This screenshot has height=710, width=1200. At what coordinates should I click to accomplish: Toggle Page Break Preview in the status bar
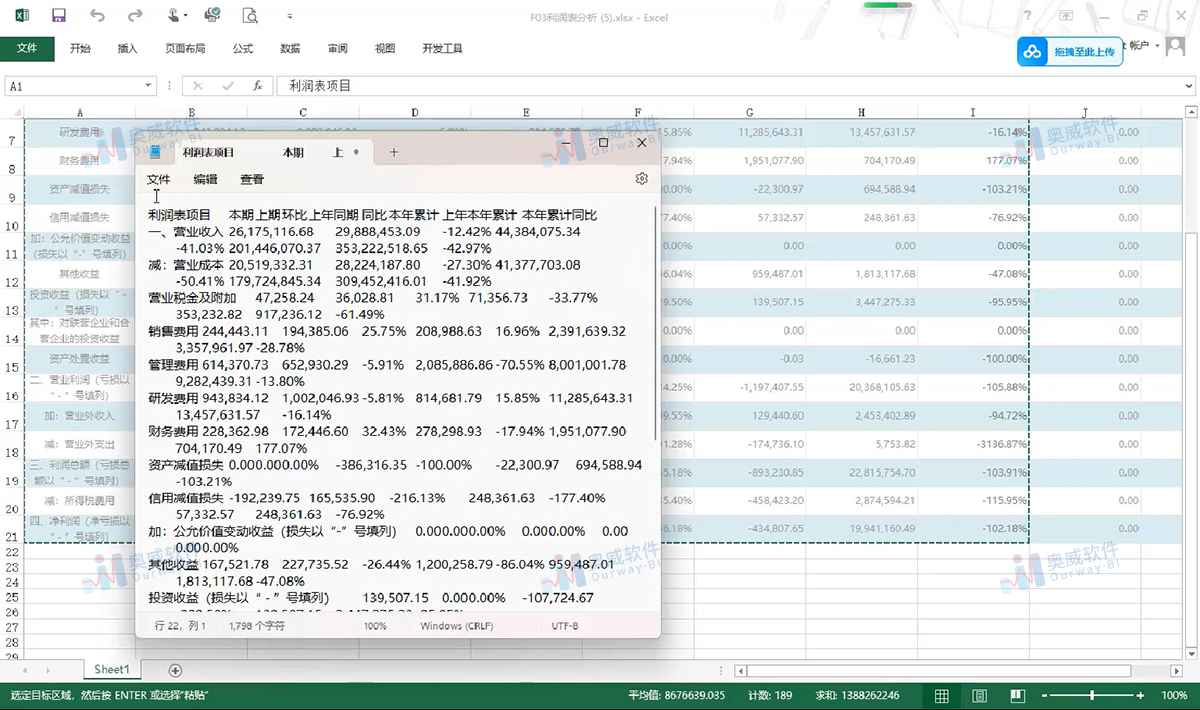[x=1017, y=695]
